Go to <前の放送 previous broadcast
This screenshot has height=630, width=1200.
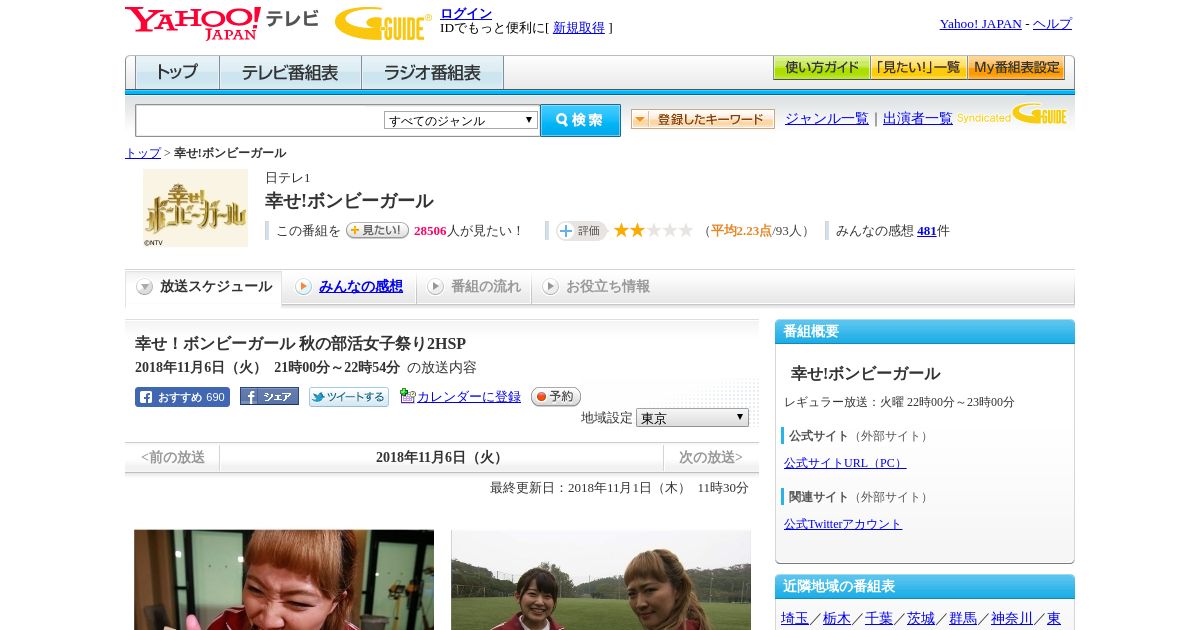tap(173, 457)
